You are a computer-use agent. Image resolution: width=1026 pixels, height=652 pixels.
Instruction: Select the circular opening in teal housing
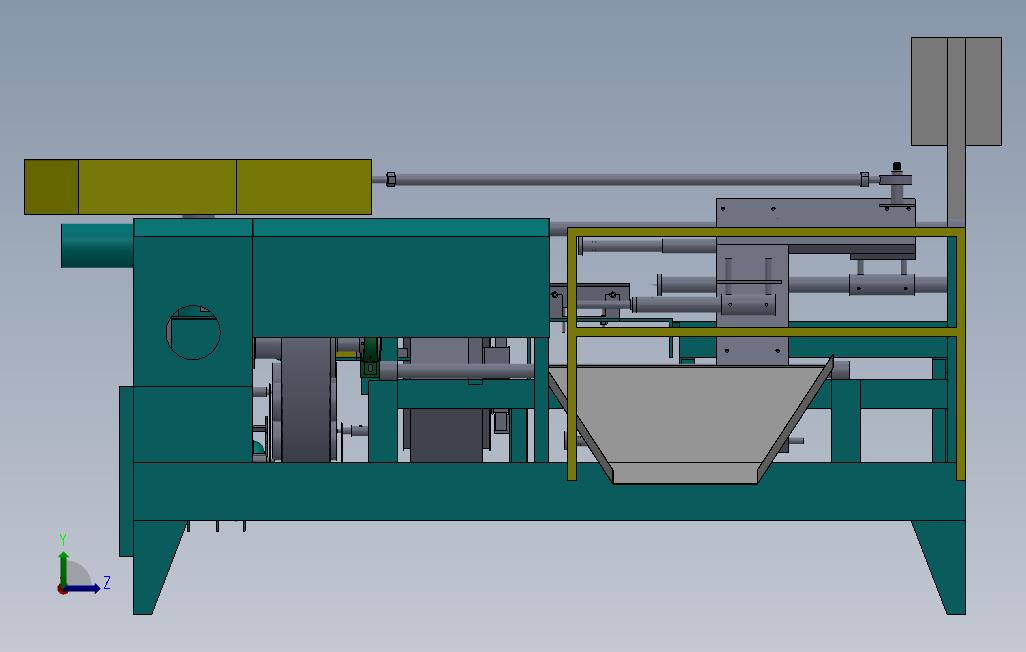pos(193,333)
